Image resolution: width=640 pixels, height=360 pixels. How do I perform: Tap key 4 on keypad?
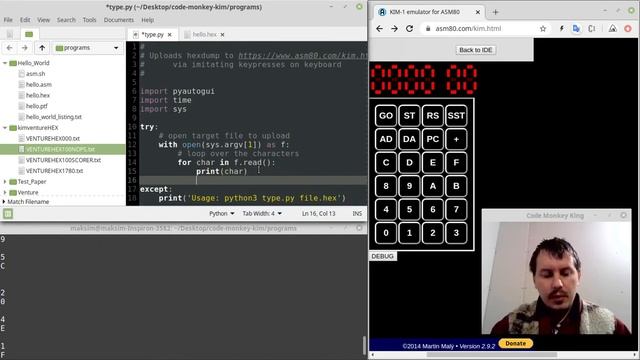[386, 209]
